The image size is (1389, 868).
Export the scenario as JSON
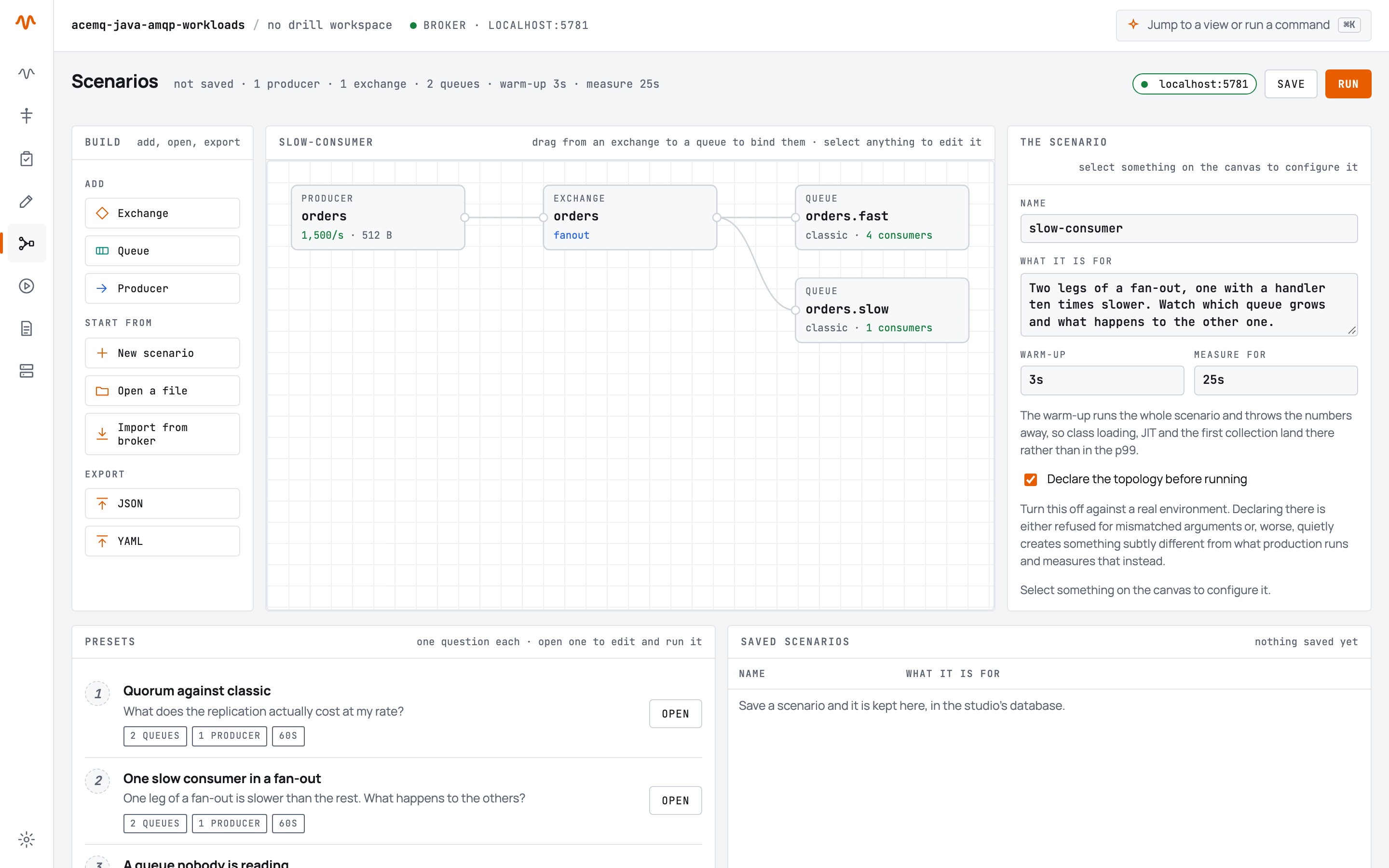coord(163,503)
